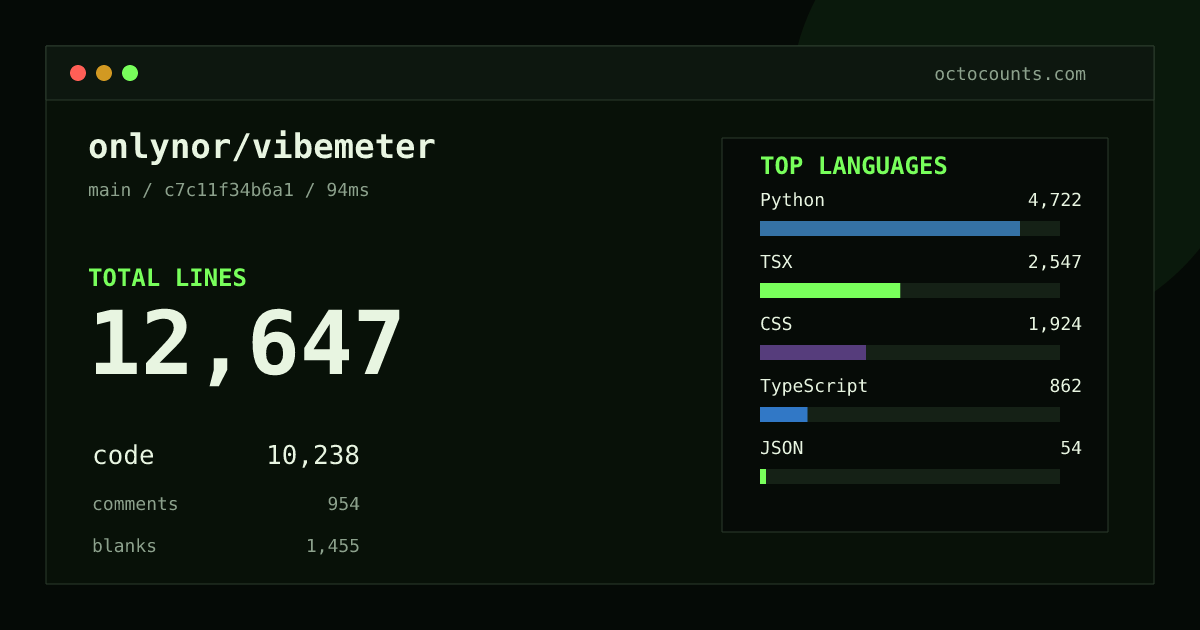Click the main / c7c11f34b6a1 / 94ms line
1200x630 pixels.
tap(229, 190)
